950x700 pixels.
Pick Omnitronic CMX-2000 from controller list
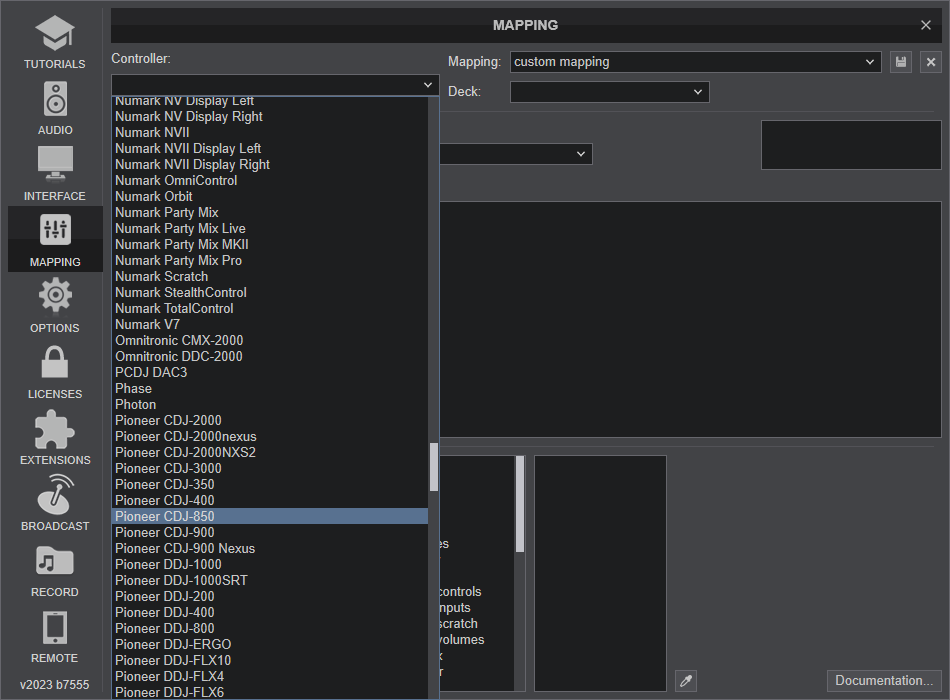[x=270, y=341]
